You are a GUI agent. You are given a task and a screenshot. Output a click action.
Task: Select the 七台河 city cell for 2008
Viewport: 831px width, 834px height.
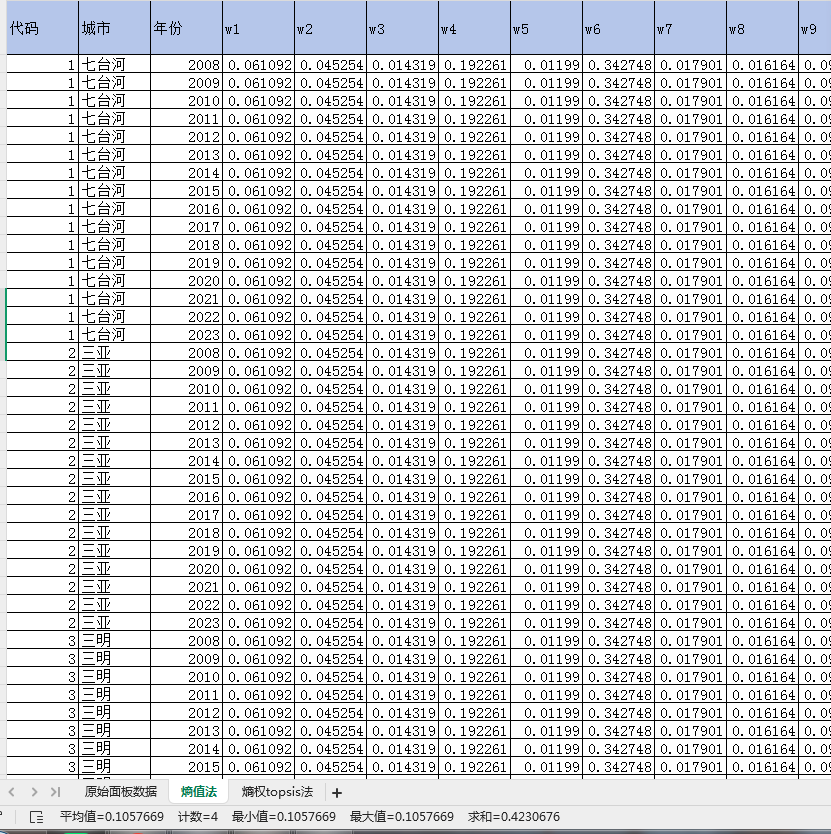[x=114, y=65]
